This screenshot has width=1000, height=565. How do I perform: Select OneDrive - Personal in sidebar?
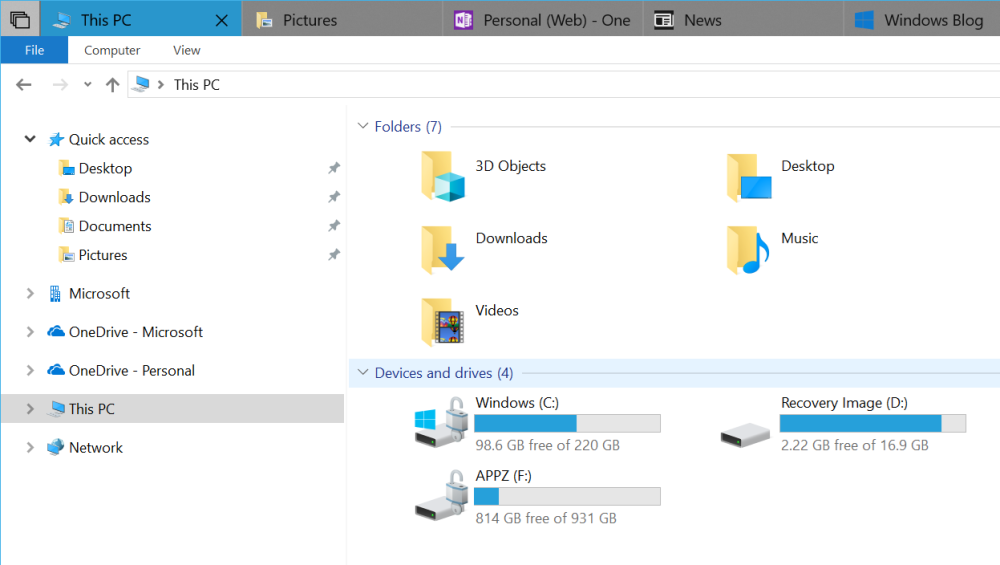(x=132, y=371)
